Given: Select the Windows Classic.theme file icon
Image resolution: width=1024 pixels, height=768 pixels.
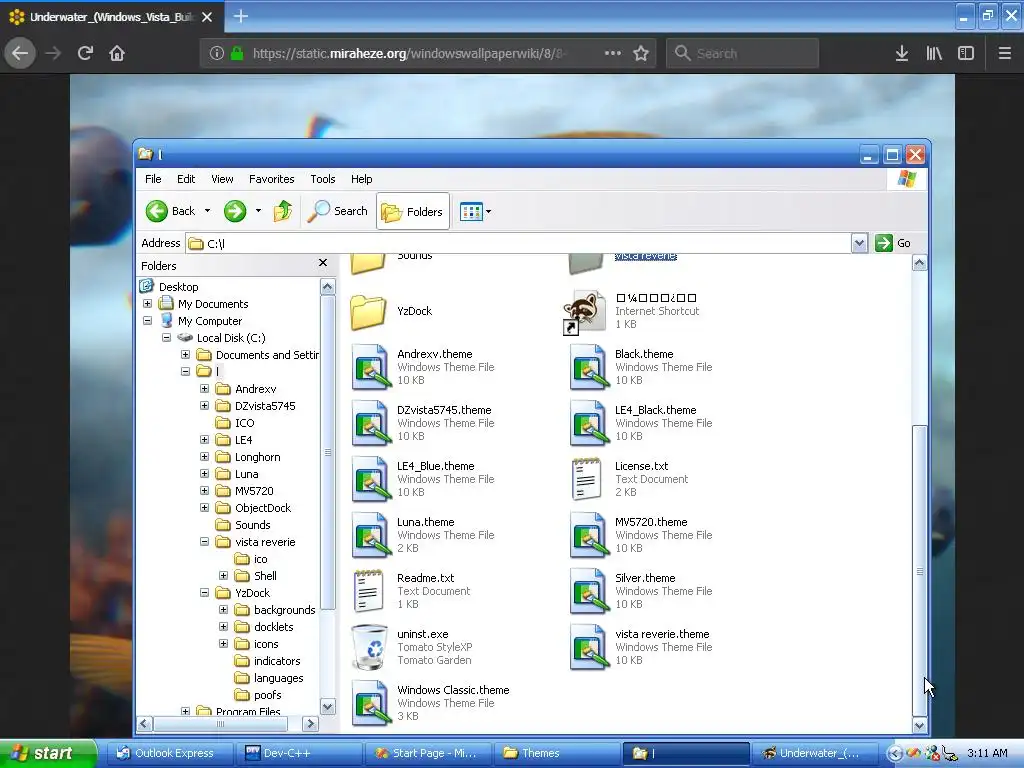Looking at the screenshot, I should (x=371, y=703).
